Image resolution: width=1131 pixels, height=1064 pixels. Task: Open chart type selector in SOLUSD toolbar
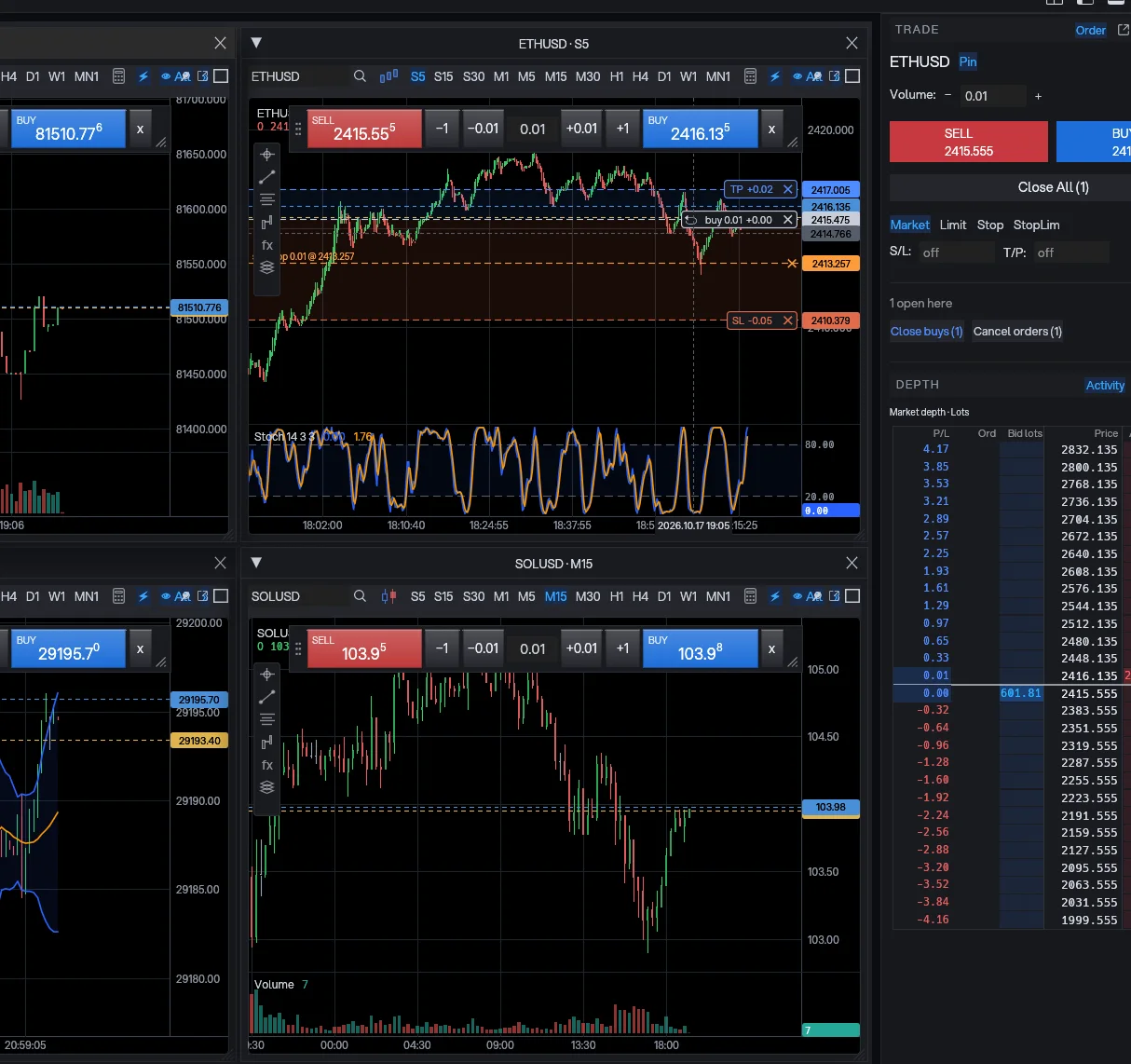pos(389,596)
